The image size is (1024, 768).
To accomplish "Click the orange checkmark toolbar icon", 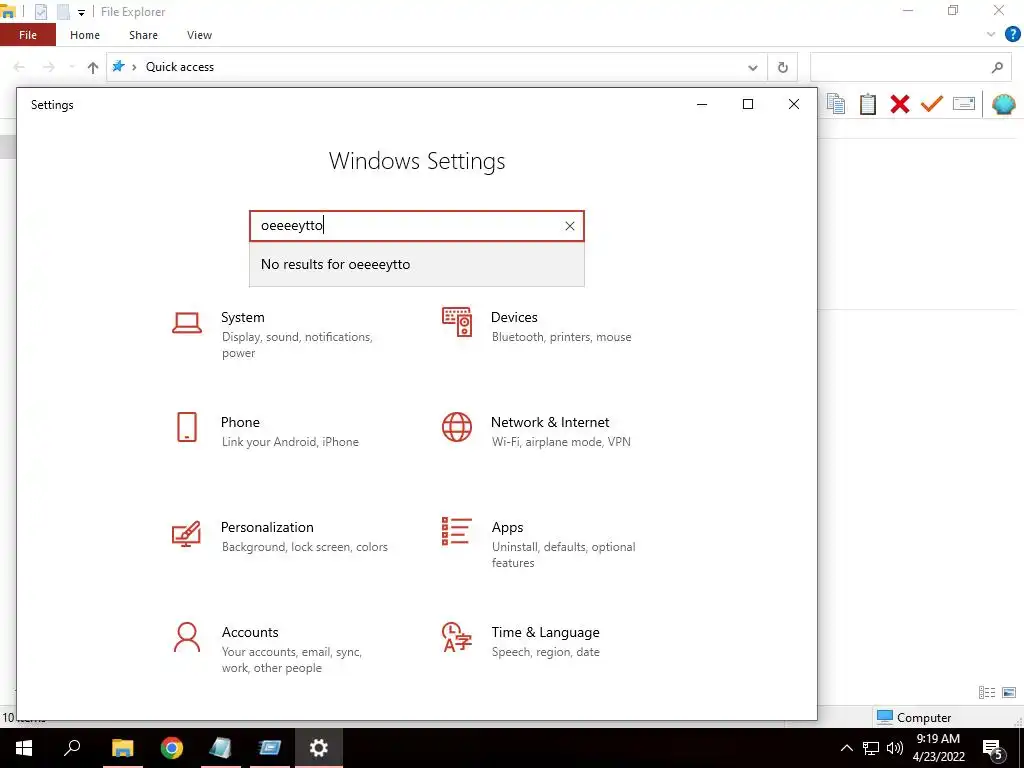I will 932,104.
